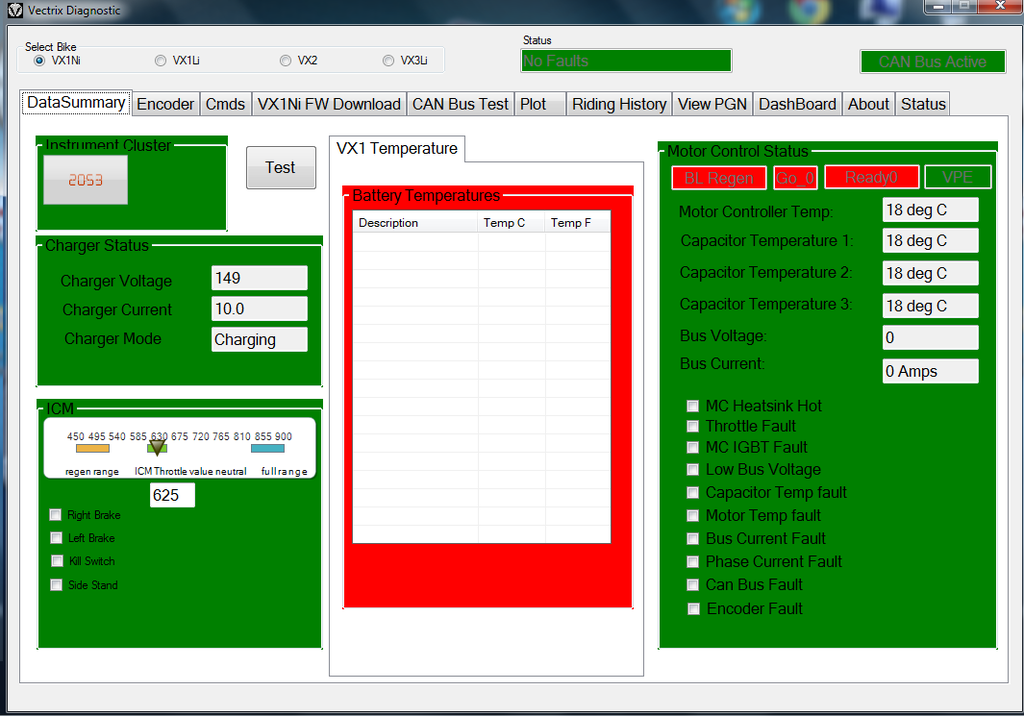Tick the Low Bus Voltage checkbox
Screen dimensions: 1024x716
693,470
